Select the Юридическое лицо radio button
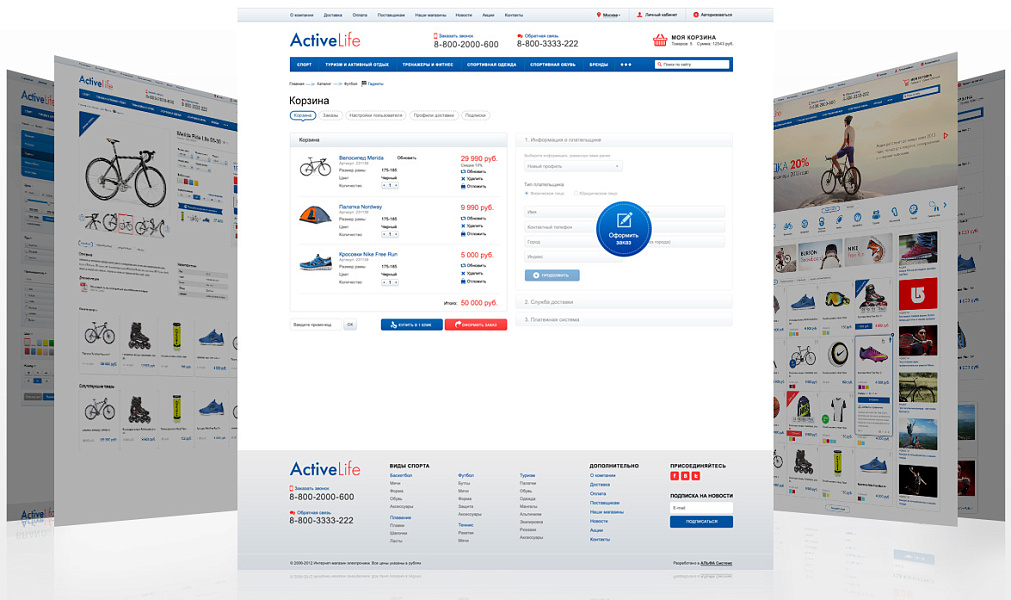Image resolution: width=1011 pixels, height=600 pixels. click(575, 193)
